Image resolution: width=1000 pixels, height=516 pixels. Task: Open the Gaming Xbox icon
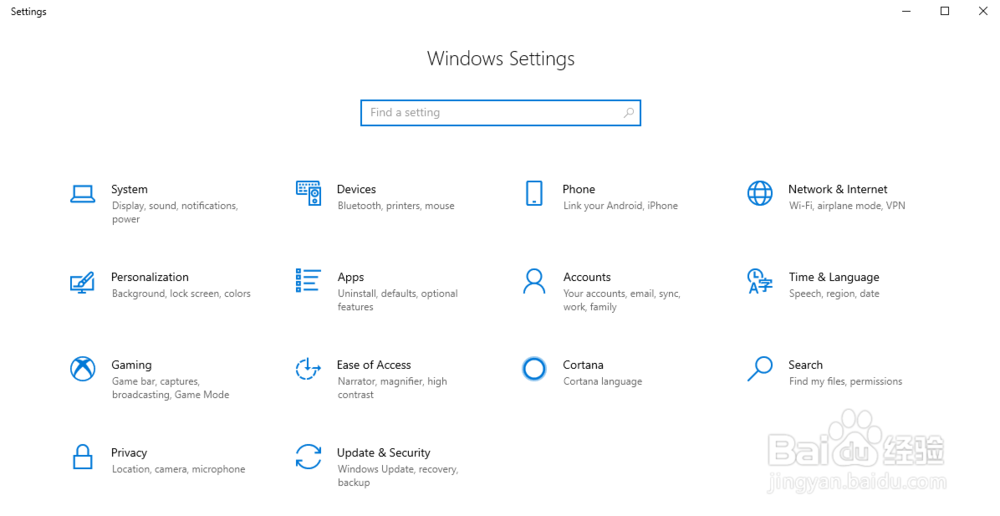tap(83, 369)
